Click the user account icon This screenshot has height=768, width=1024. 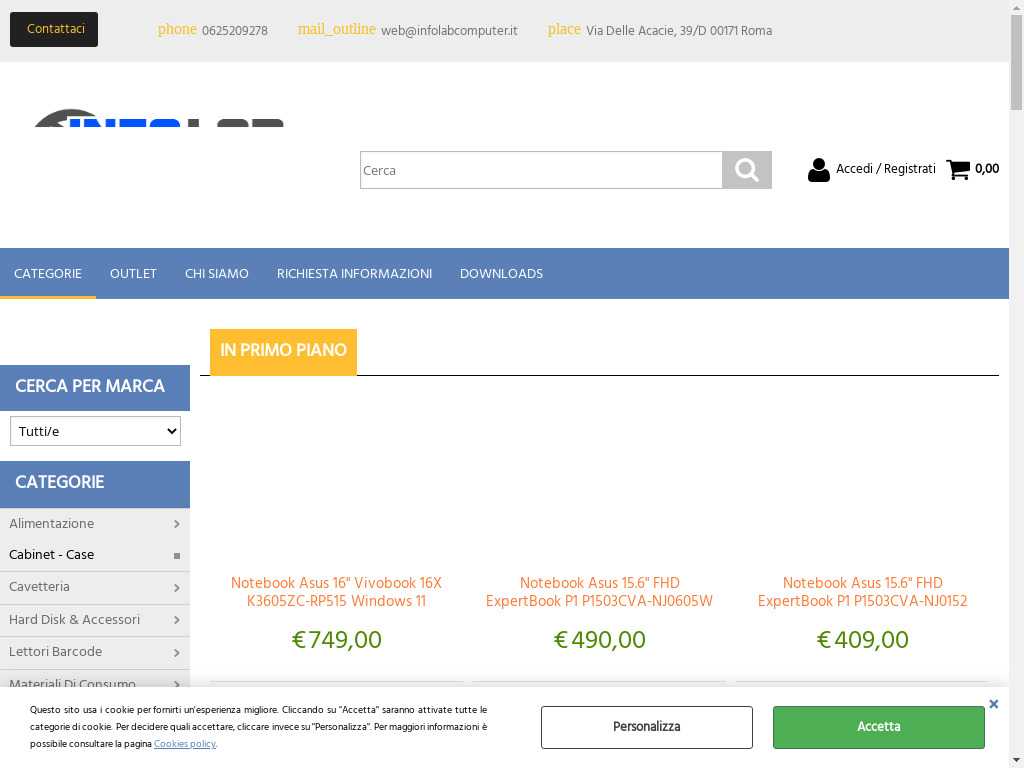coord(819,170)
